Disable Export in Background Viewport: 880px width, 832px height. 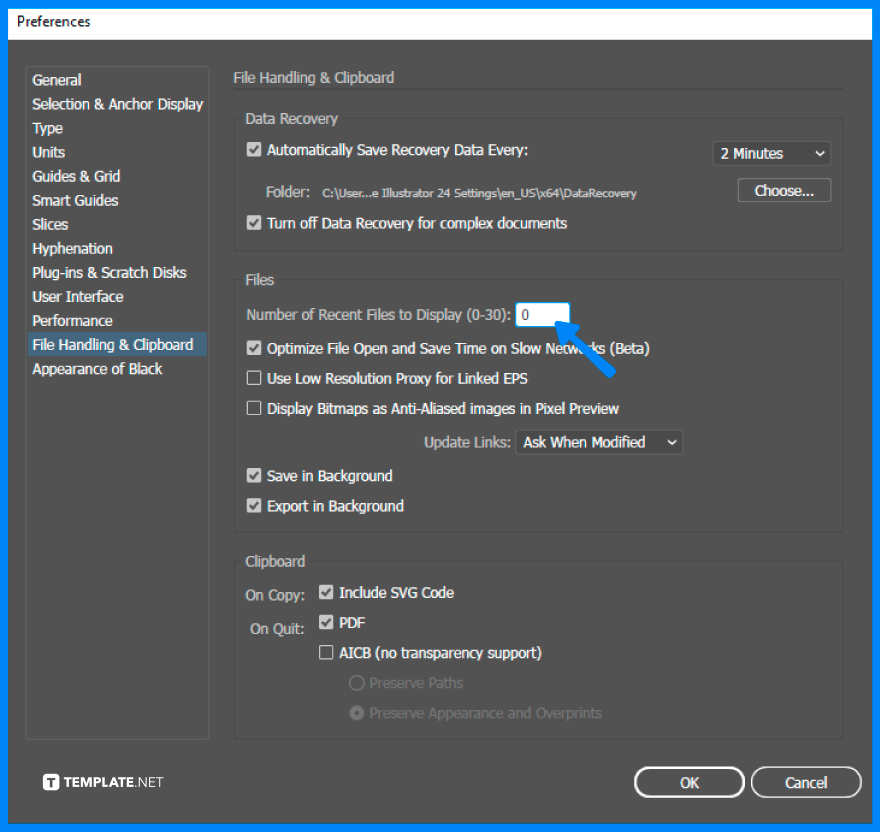pos(253,506)
